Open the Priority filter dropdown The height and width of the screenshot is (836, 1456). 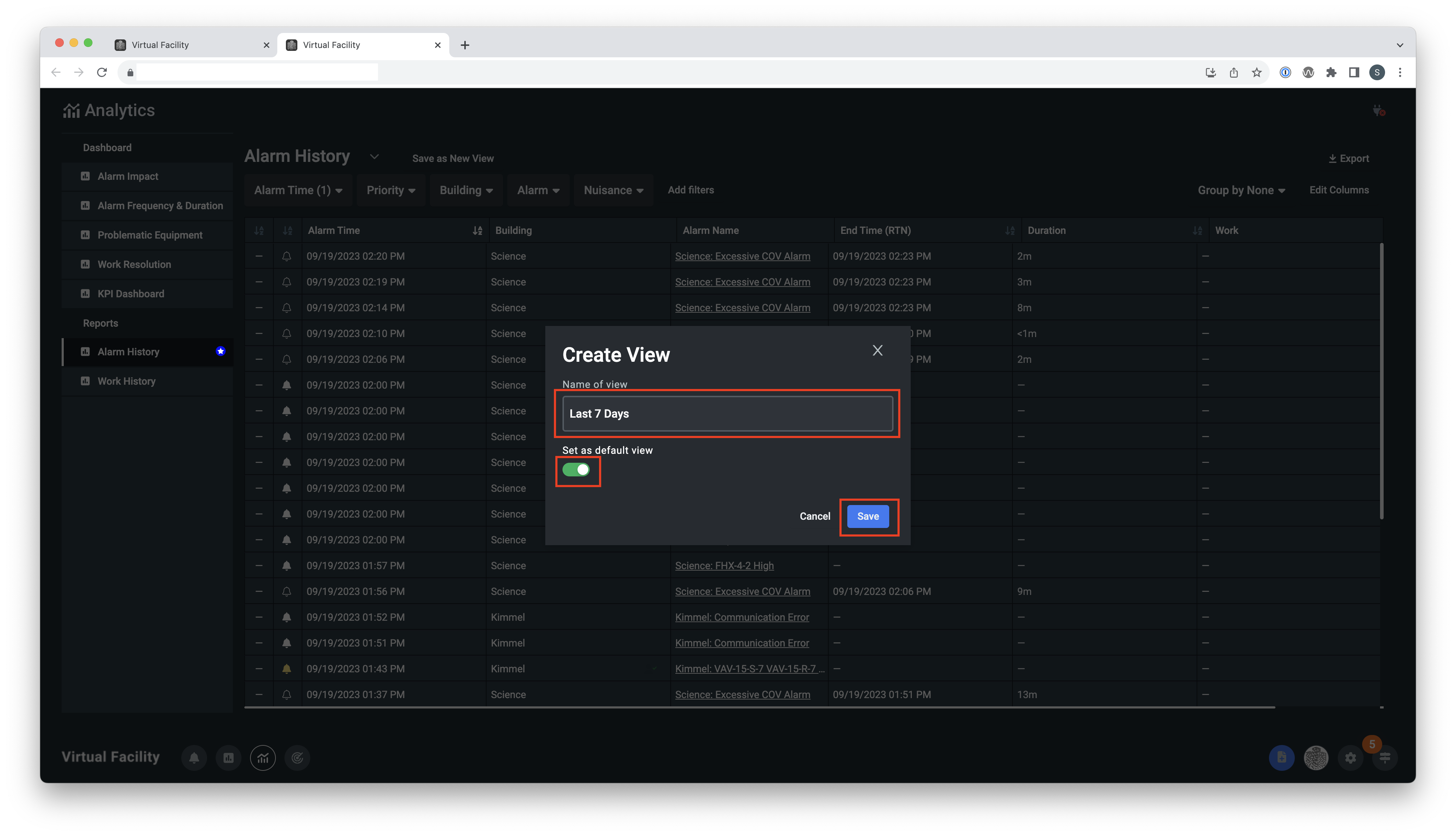(391, 190)
